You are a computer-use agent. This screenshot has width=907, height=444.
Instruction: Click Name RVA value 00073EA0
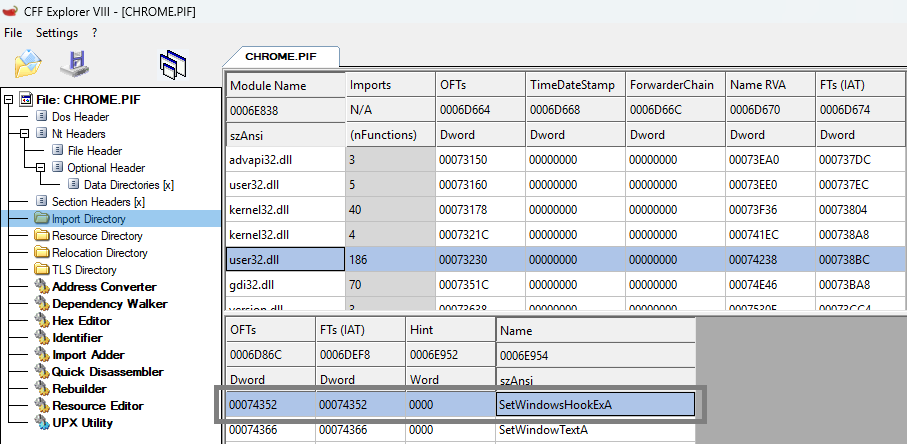[x=770, y=160]
